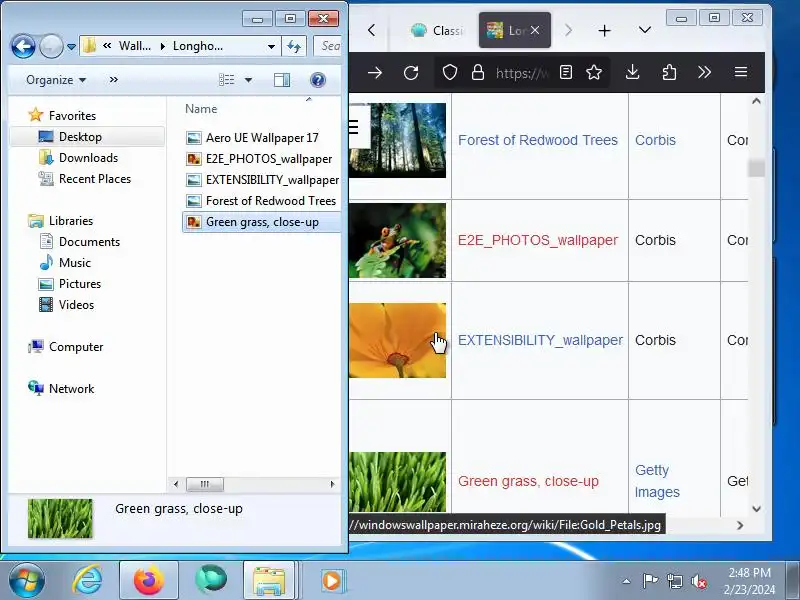Go forward in Firefox
The height and width of the screenshot is (600, 800).
(375, 72)
